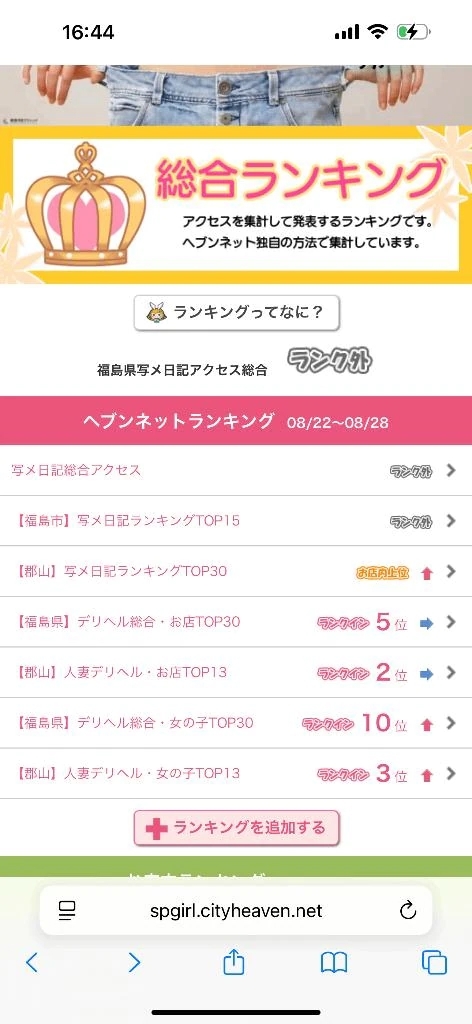472x1024 pixels.
Task: Open the Safari share sheet icon
Action: point(234,961)
